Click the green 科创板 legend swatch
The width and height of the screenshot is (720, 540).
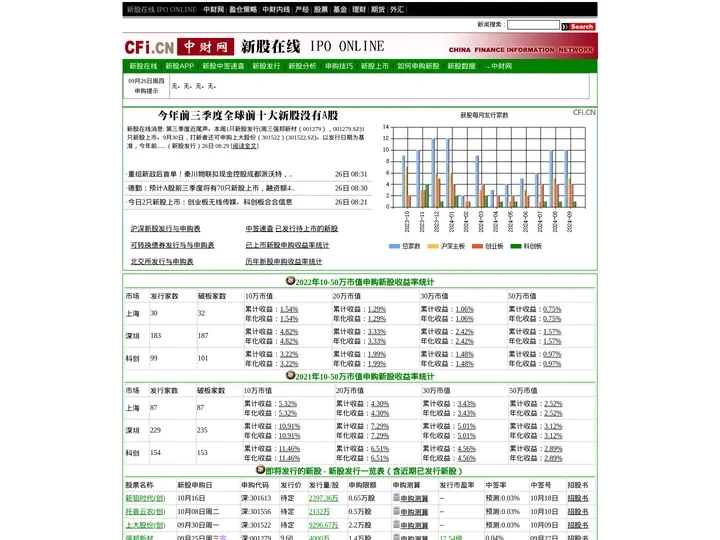pos(516,246)
